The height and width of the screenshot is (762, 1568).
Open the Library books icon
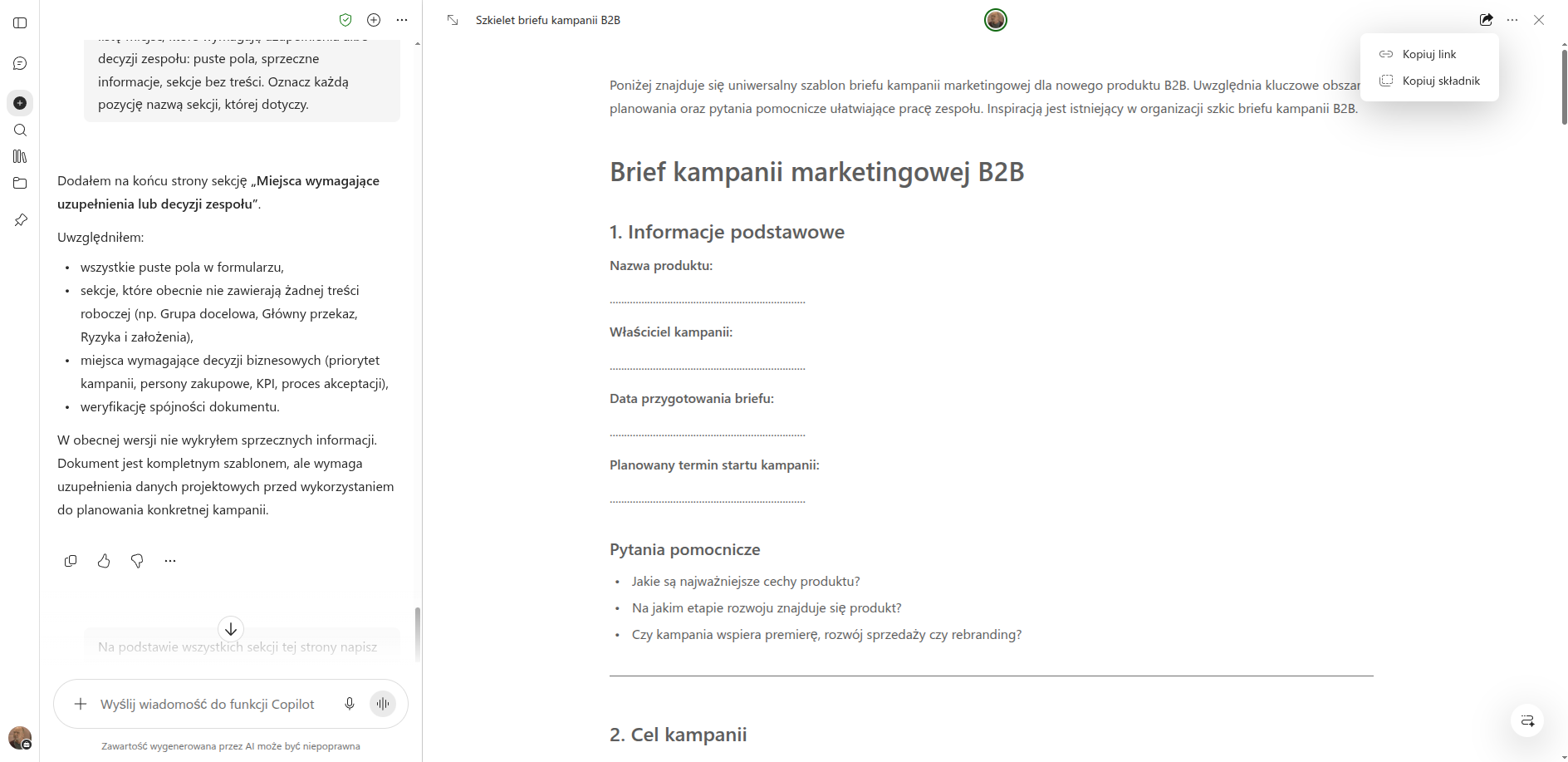click(x=20, y=156)
